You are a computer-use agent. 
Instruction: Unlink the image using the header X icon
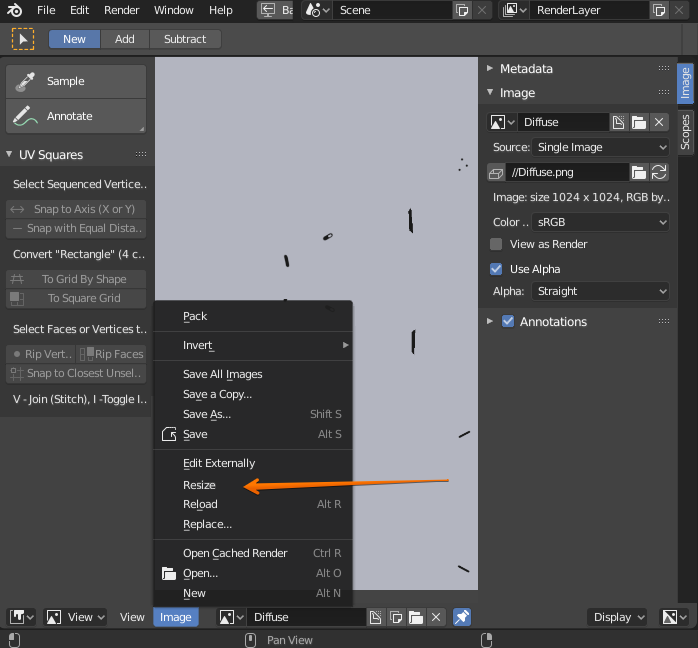pos(436,617)
